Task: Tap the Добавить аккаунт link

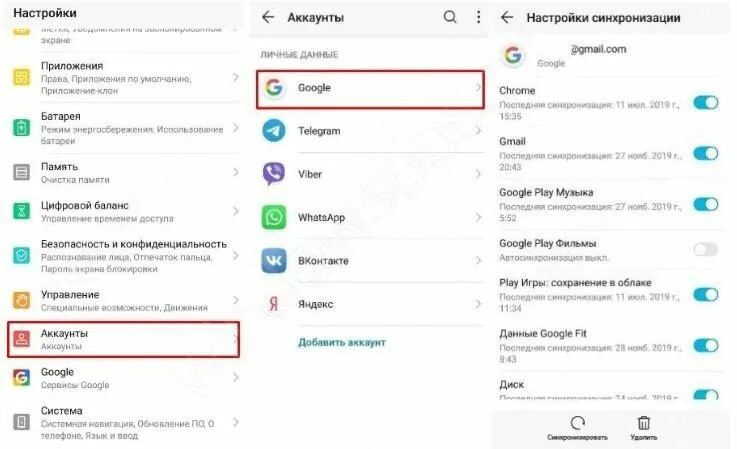Action: click(x=342, y=342)
